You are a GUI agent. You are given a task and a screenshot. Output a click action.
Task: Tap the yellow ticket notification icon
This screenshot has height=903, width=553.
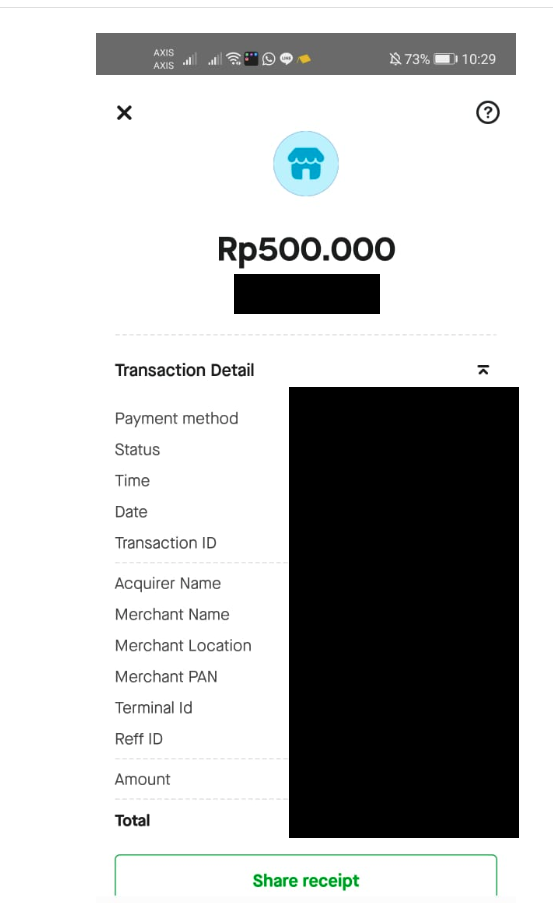click(304, 59)
